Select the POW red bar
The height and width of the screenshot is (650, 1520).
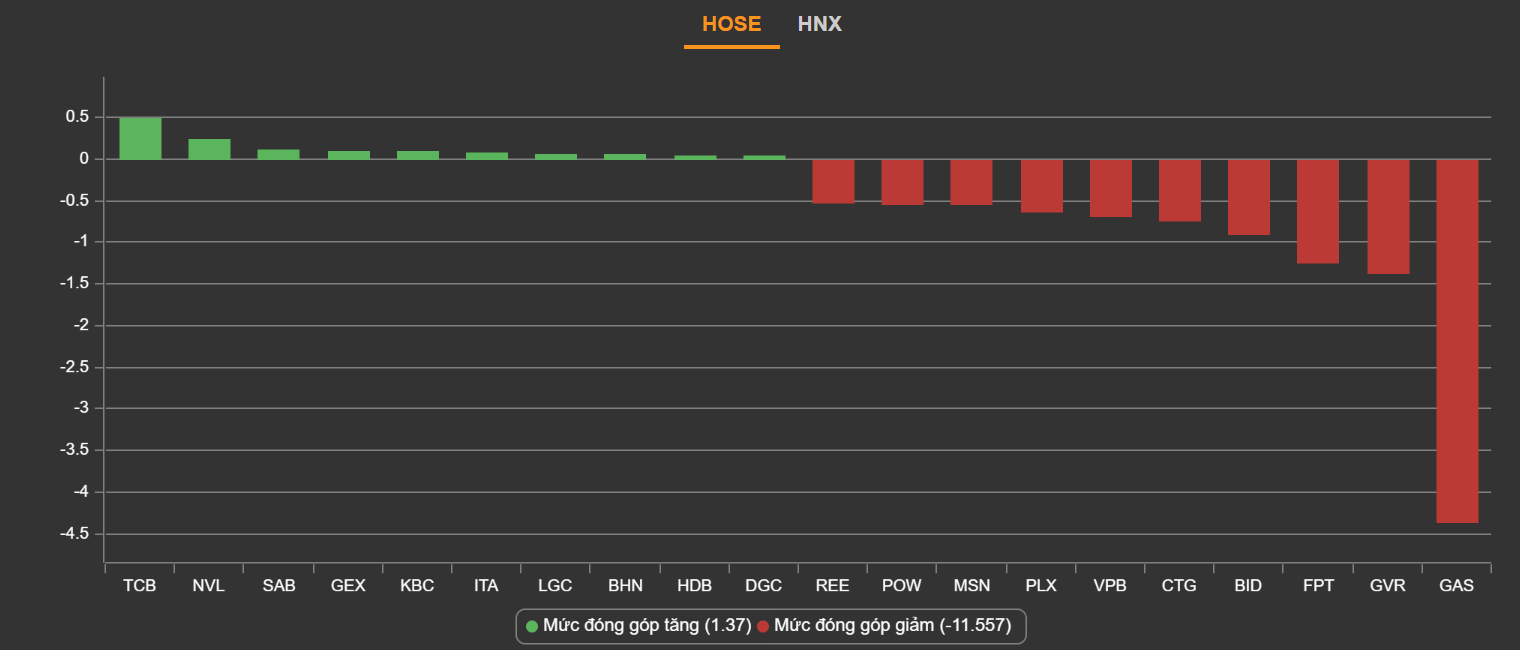[x=902, y=182]
